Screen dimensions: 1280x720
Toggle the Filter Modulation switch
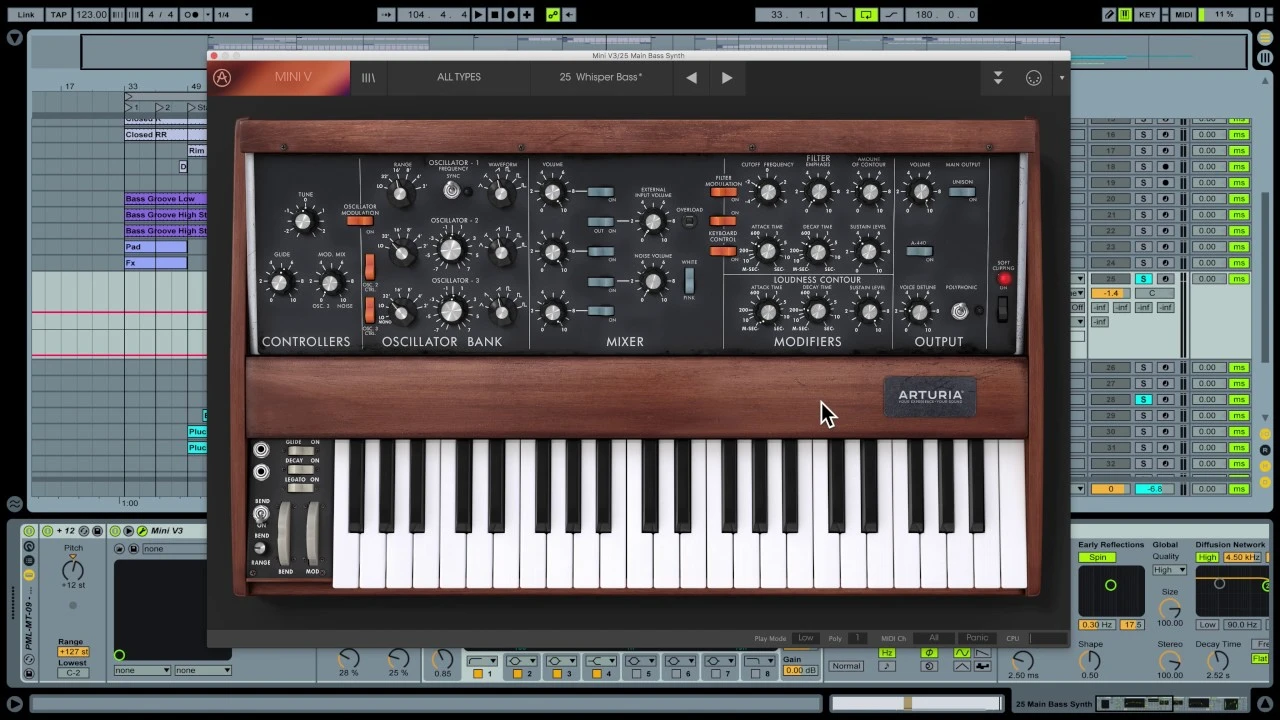722,192
